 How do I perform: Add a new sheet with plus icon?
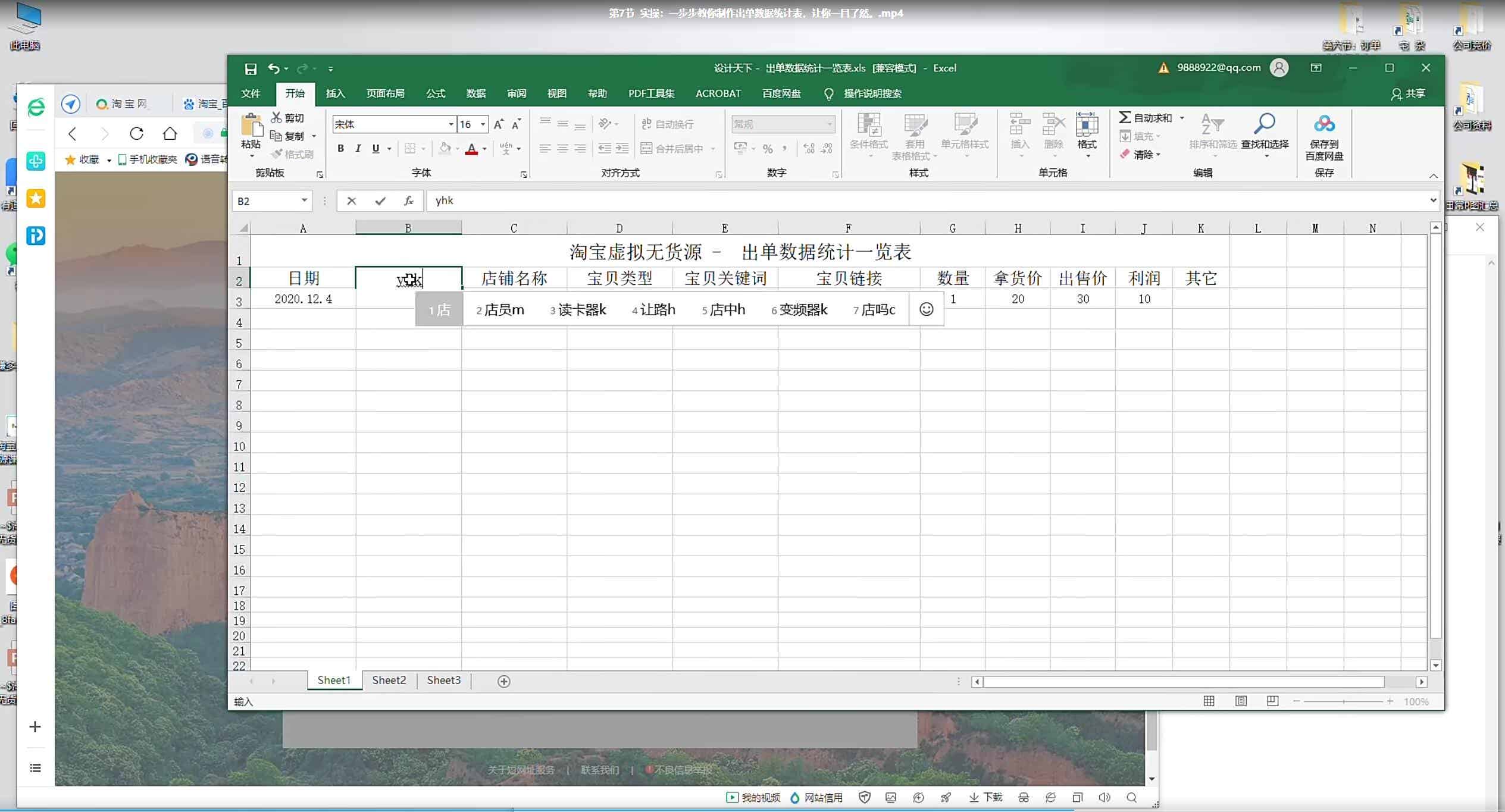coord(503,681)
